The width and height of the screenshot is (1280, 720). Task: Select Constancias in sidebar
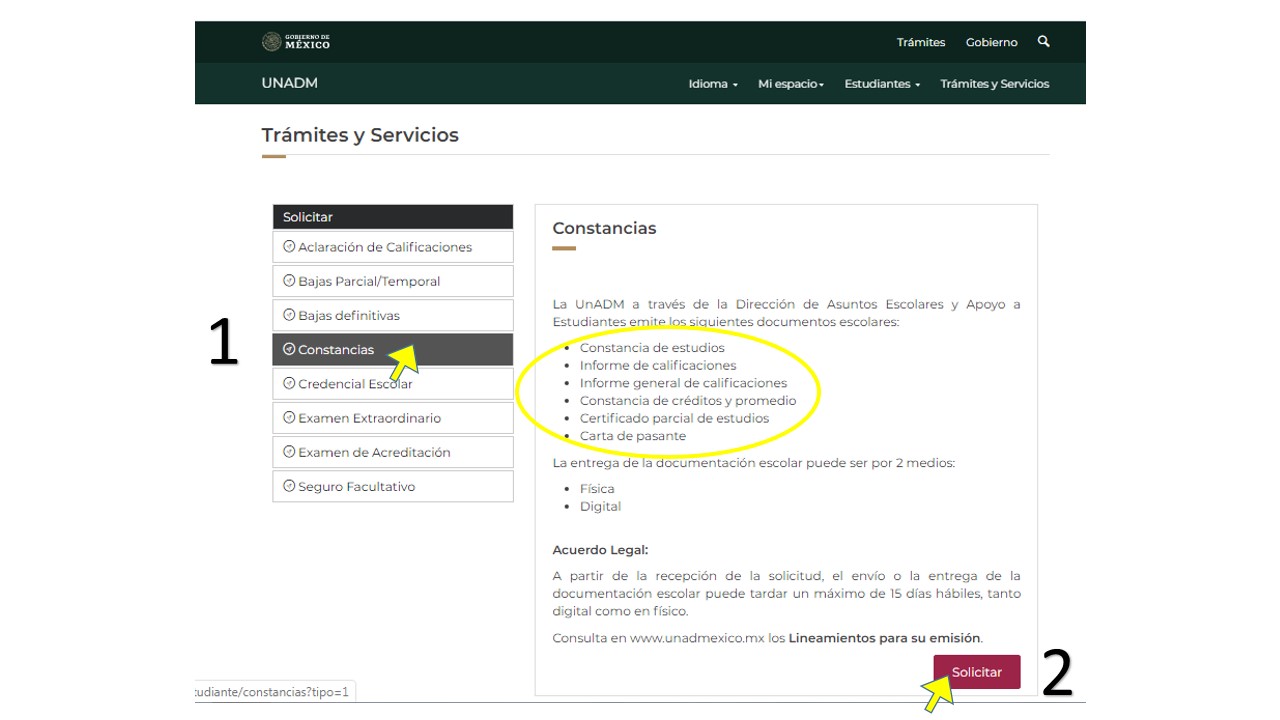[x=393, y=349]
